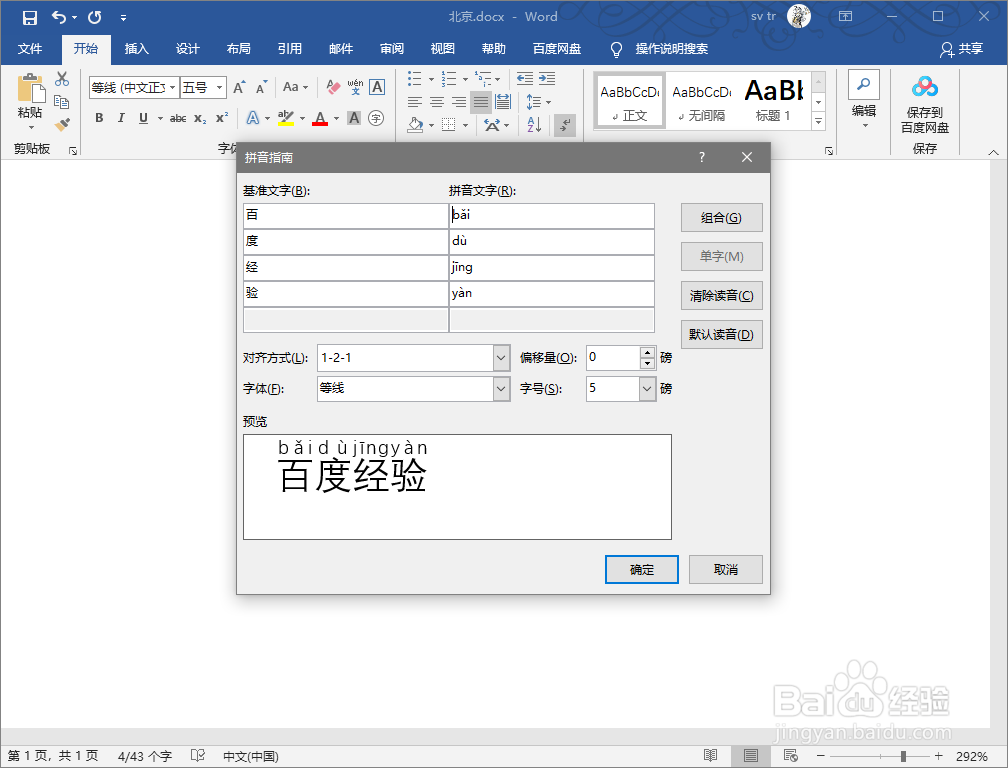
Task: Click the help question mark in dialog
Action: point(702,157)
